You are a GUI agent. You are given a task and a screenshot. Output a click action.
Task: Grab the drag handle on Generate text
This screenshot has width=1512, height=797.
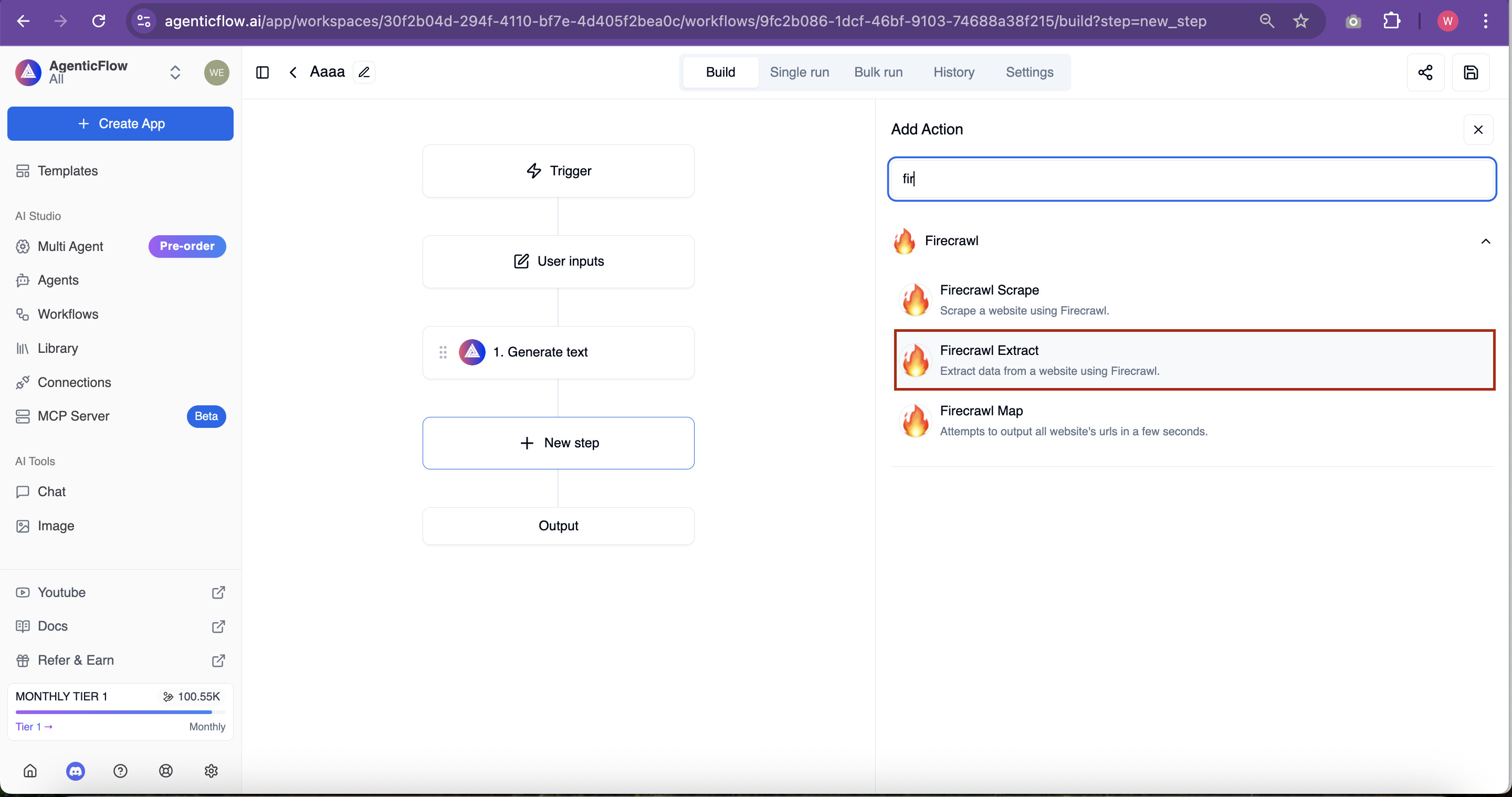click(x=443, y=352)
